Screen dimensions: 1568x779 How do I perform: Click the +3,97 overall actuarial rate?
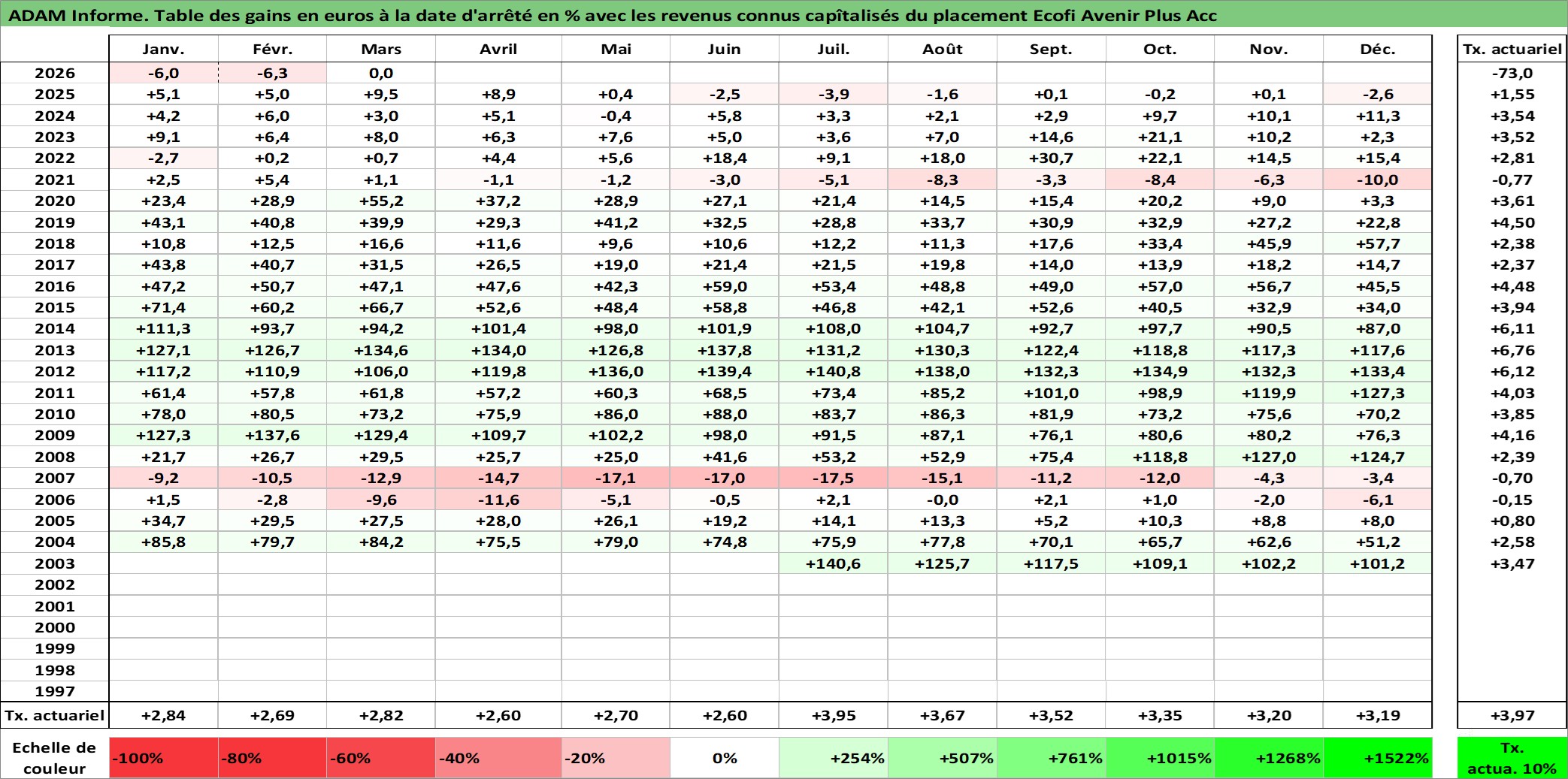point(1512,715)
